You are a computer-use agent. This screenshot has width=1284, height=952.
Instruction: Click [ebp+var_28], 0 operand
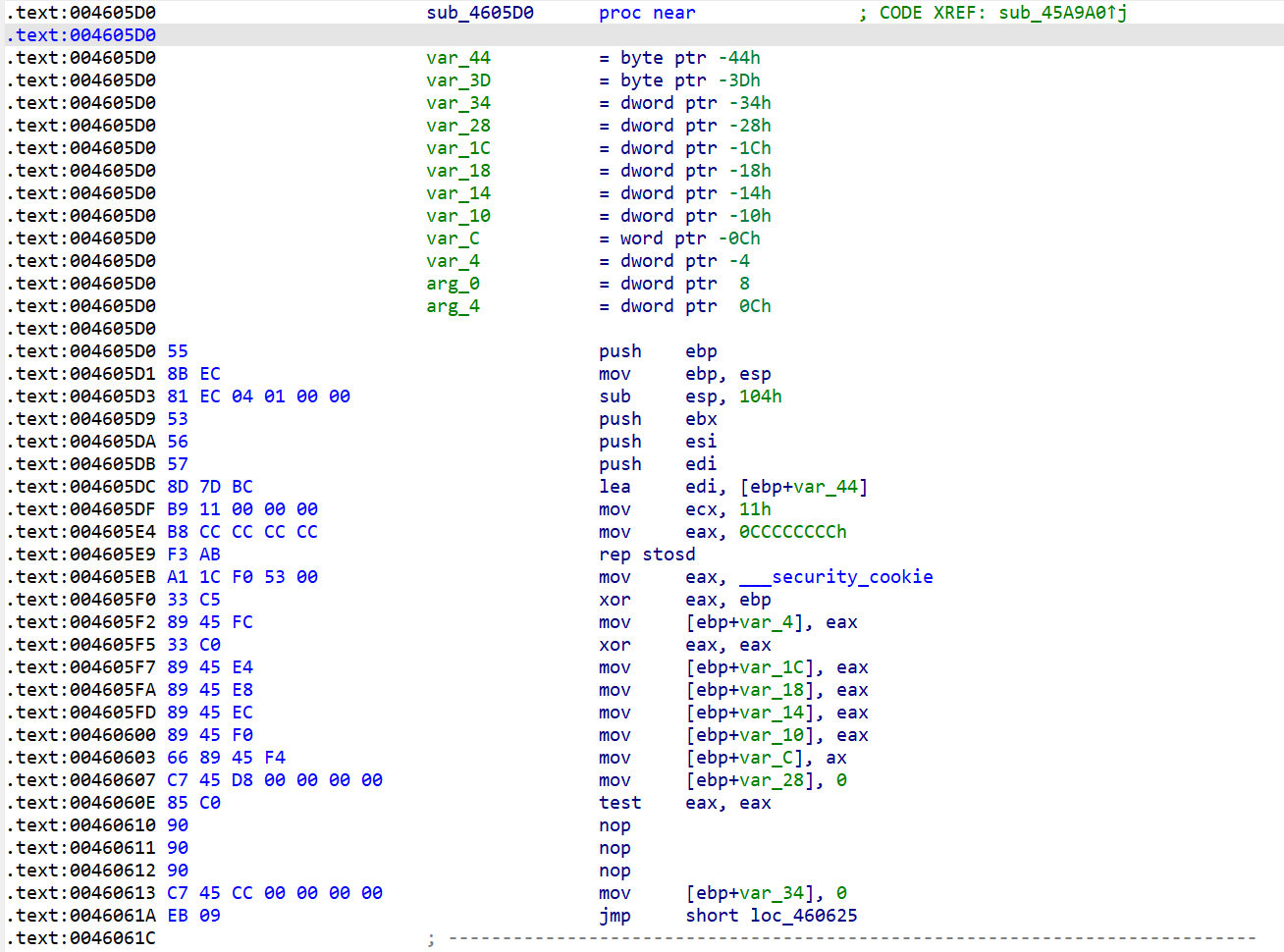766,780
